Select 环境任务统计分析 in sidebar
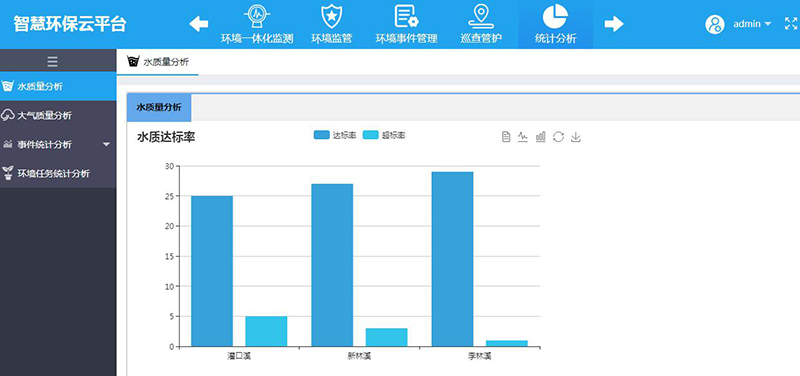Screen dimensions: 800x376 click(x=58, y=173)
